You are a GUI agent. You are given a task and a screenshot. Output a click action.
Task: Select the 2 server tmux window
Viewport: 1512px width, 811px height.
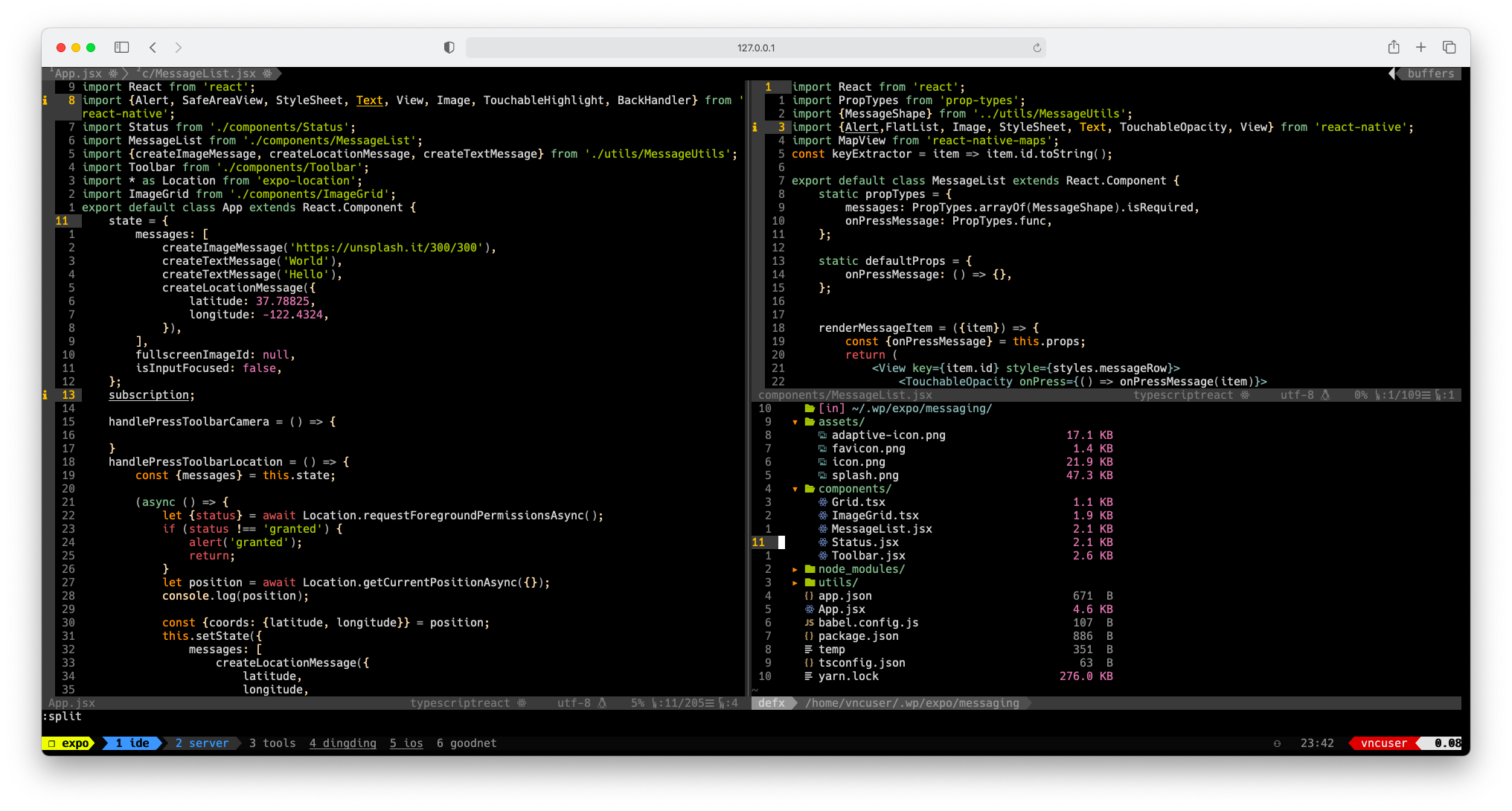click(x=202, y=743)
